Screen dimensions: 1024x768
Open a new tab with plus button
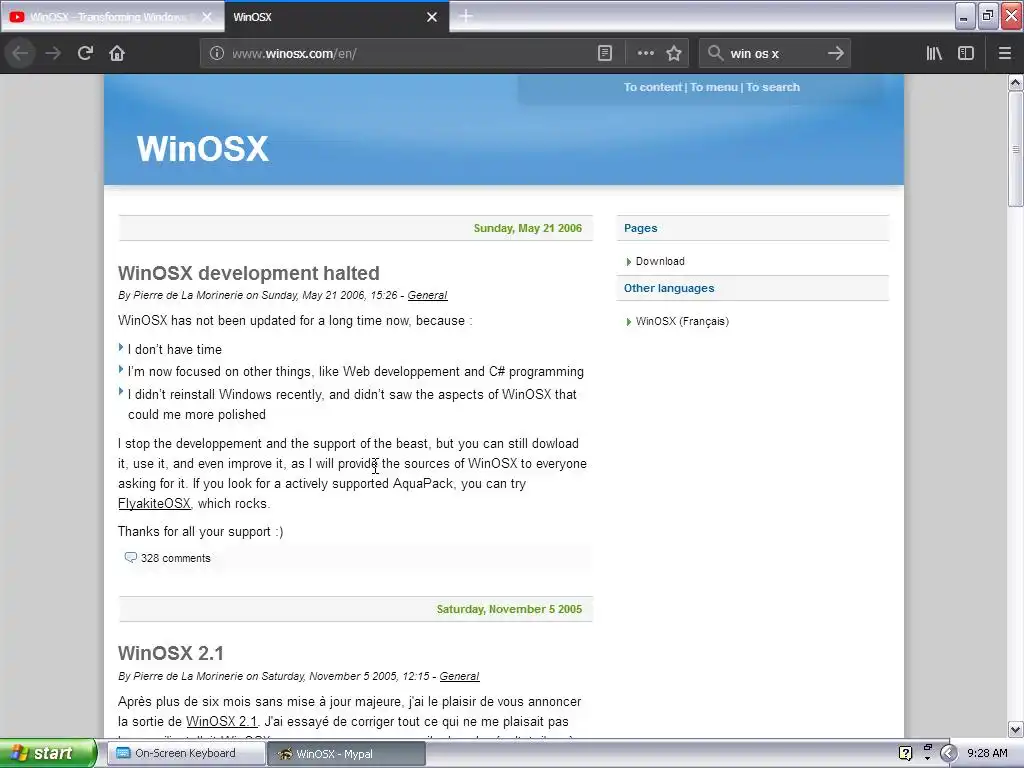(466, 16)
